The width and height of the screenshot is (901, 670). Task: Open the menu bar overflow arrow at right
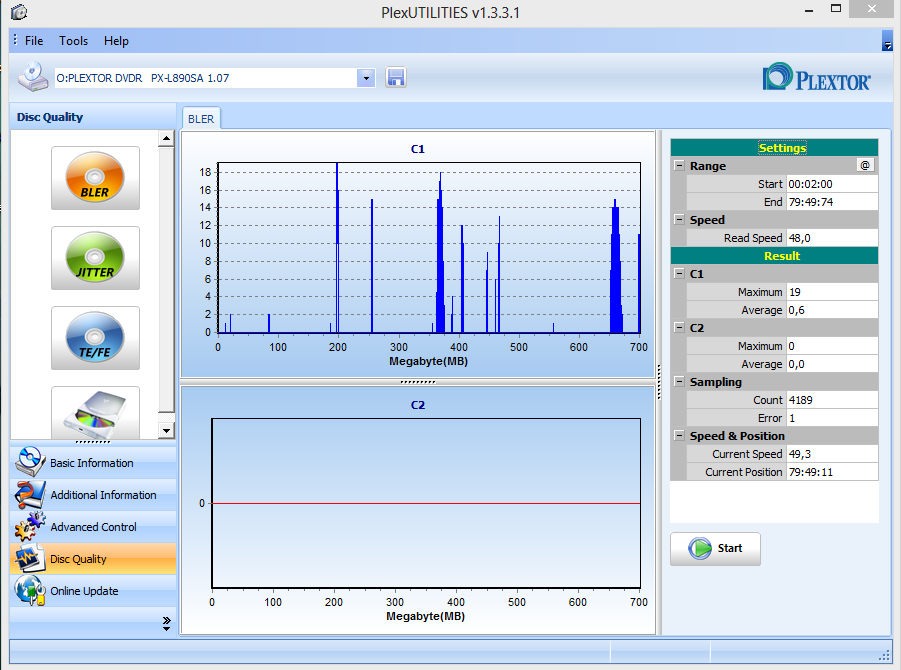tap(887, 41)
